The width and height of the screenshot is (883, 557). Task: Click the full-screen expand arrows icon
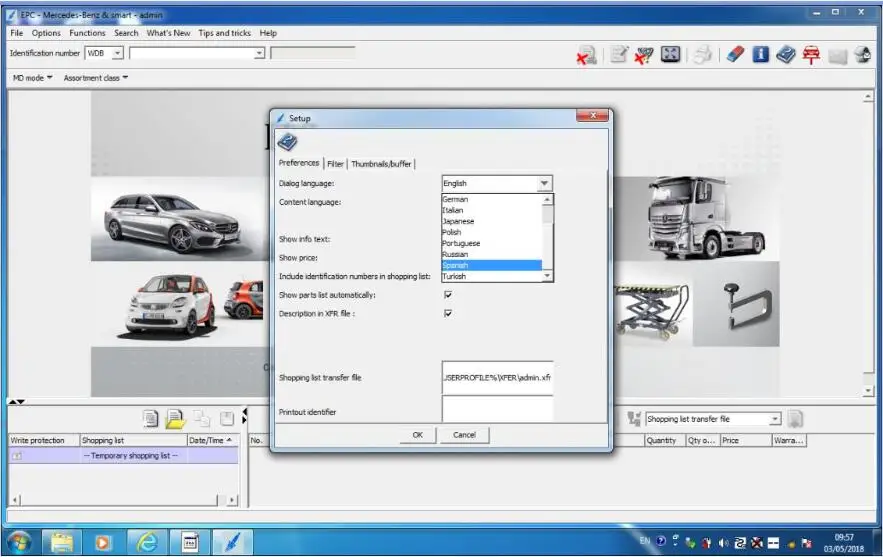[671, 55]
